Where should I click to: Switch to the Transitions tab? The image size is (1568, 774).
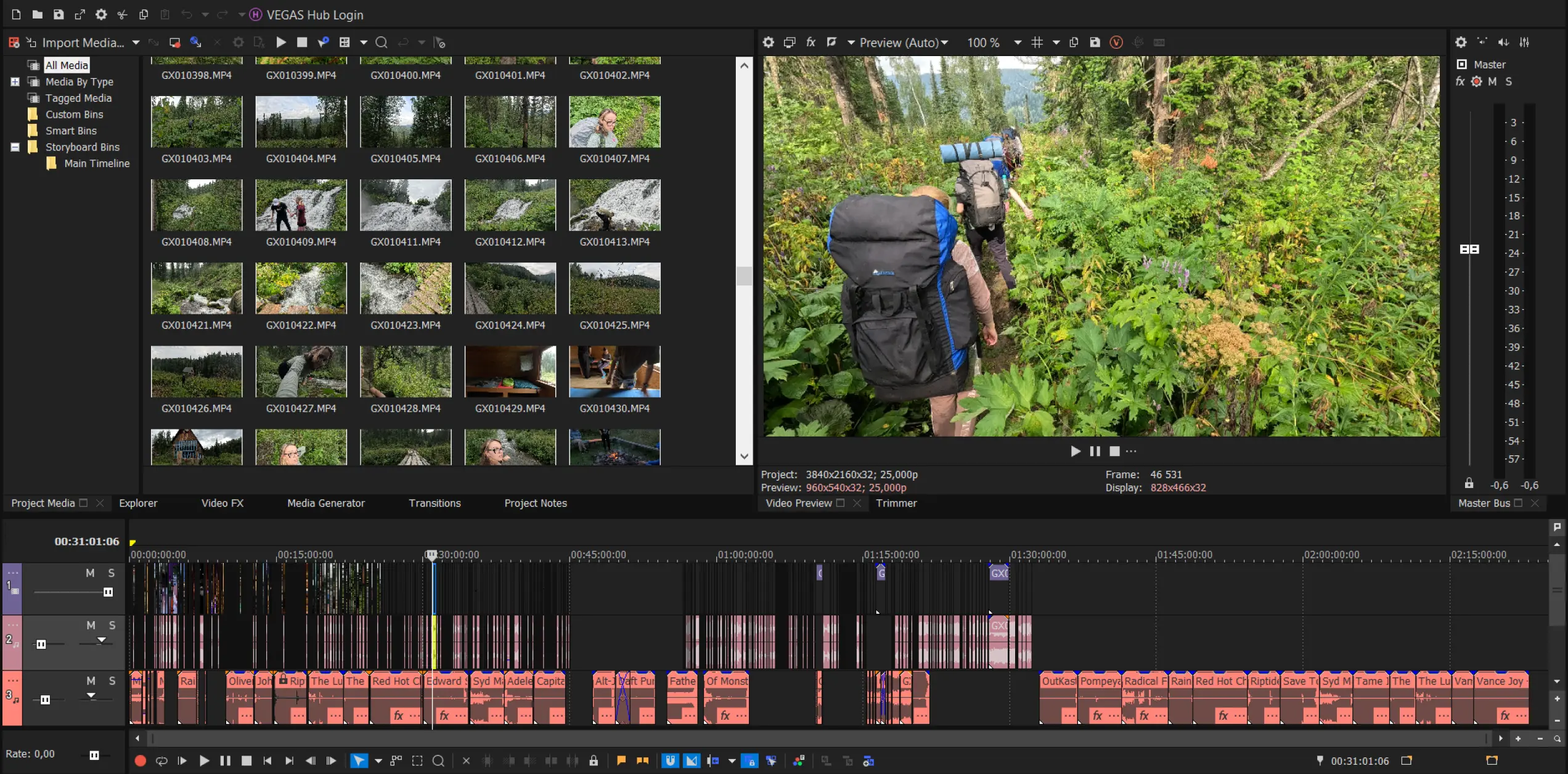tap(435, 503)
